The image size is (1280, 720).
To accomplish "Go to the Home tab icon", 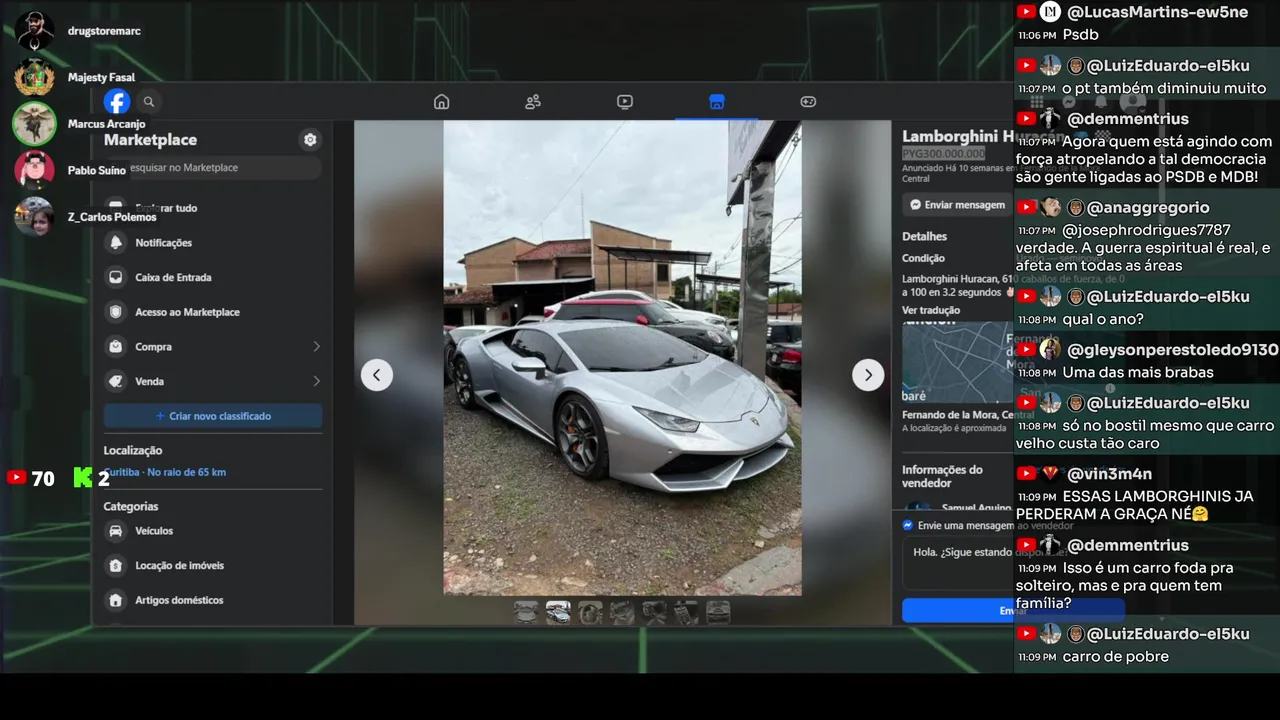I will coord(441,101).
